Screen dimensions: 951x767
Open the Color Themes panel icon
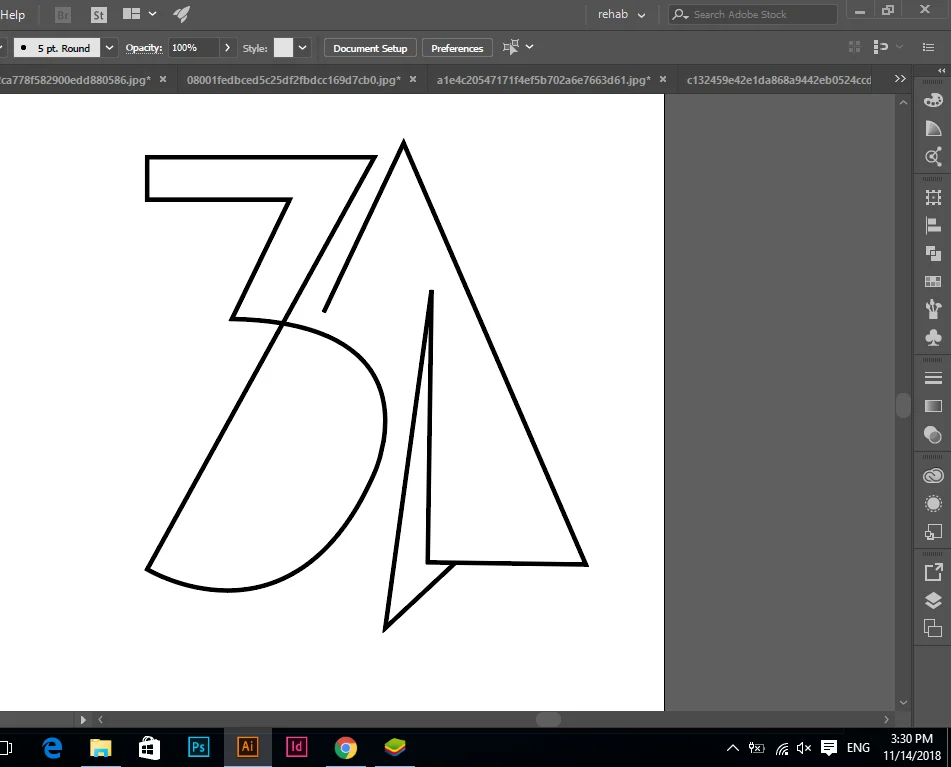coord(933,157)
